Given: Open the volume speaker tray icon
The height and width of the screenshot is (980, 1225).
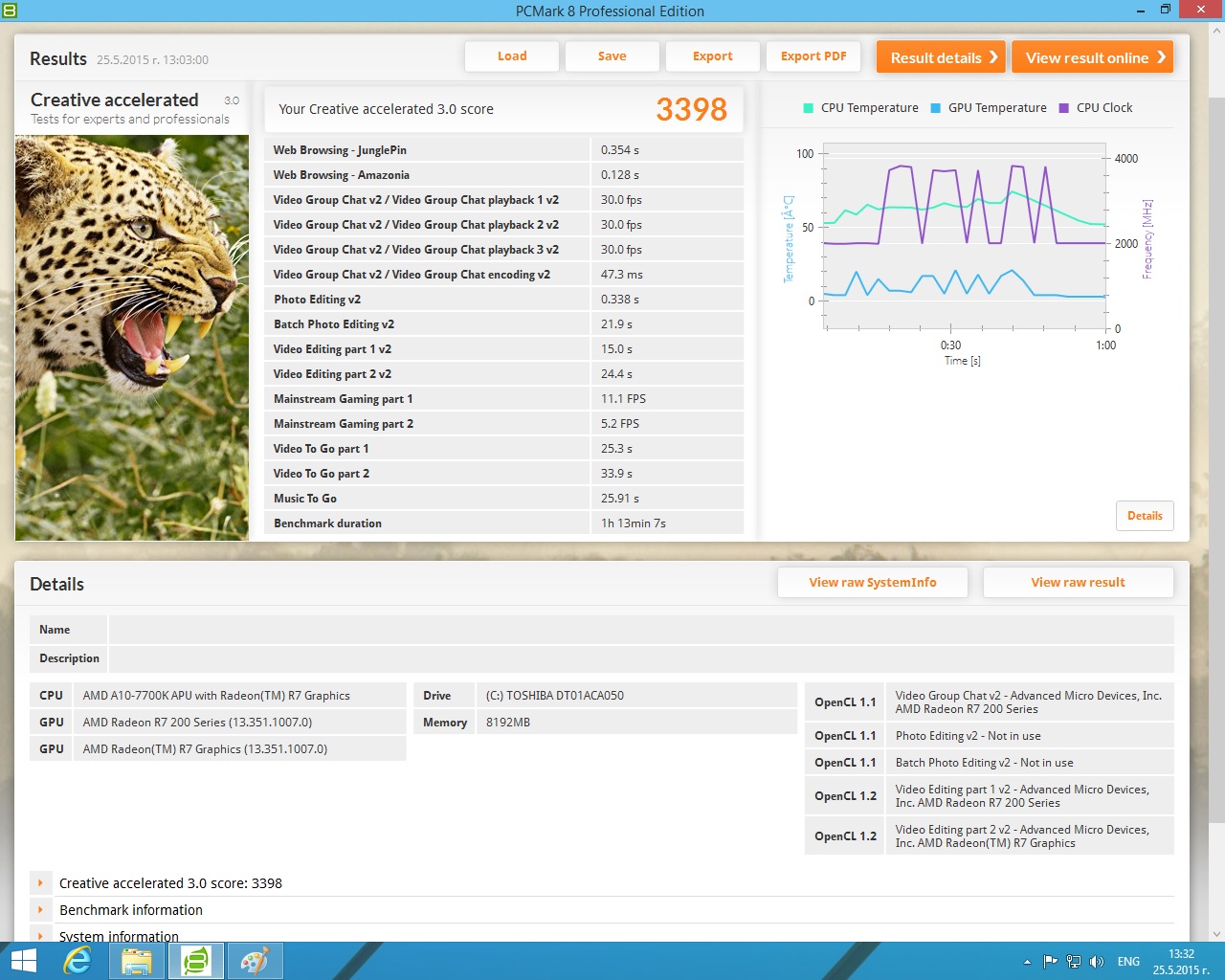Looking at the screenshot, I should point(1097,962).
